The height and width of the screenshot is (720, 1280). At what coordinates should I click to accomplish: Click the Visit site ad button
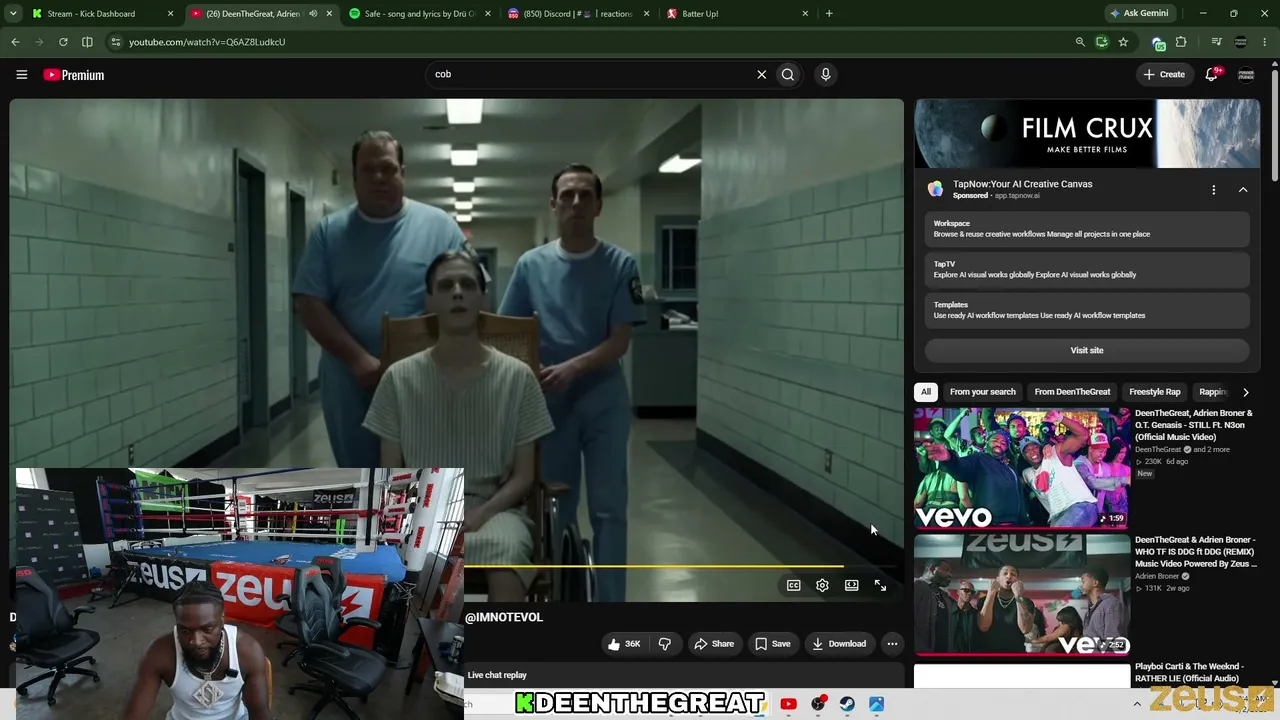1087,350
